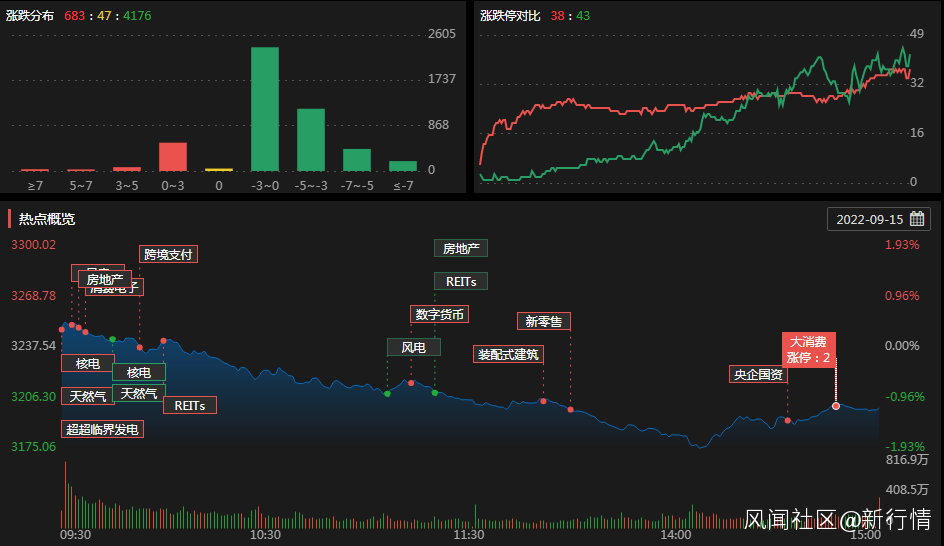Click the 涨跌停对比 panel title

510,16
